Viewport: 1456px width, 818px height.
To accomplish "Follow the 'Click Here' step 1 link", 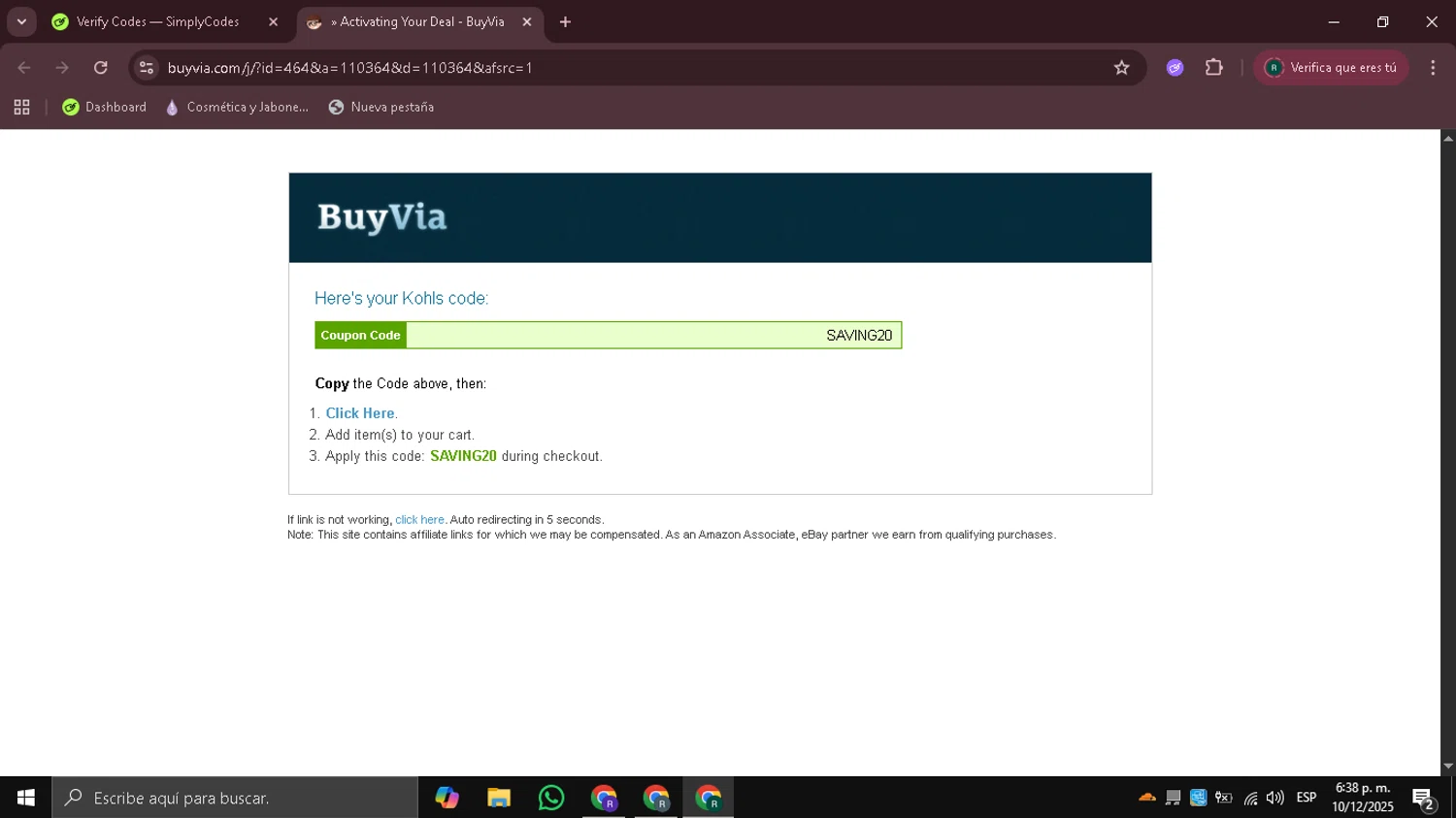I will tap(360, 413).
